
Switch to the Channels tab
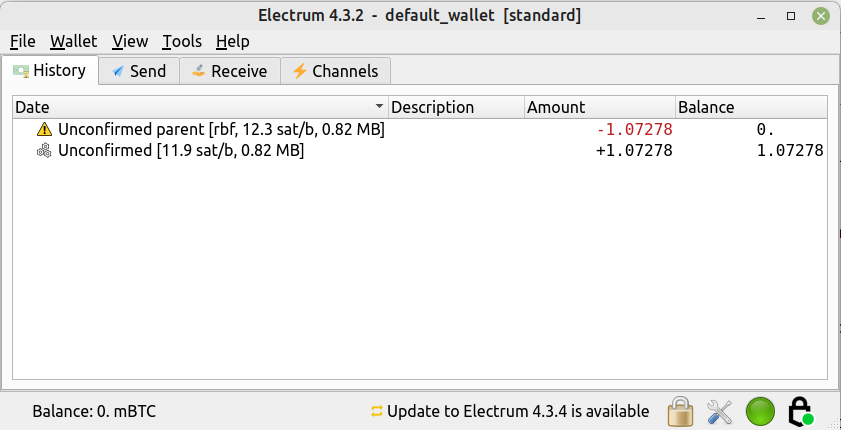pos(335,71)
